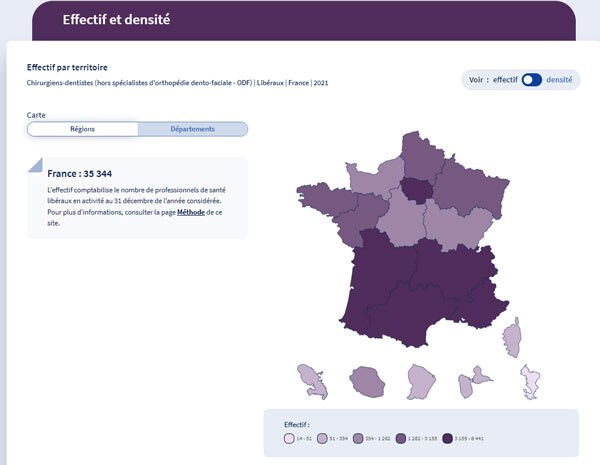Click the blue folded corner of info card
This screenshot has height=465, width=600.
point(36,165)
